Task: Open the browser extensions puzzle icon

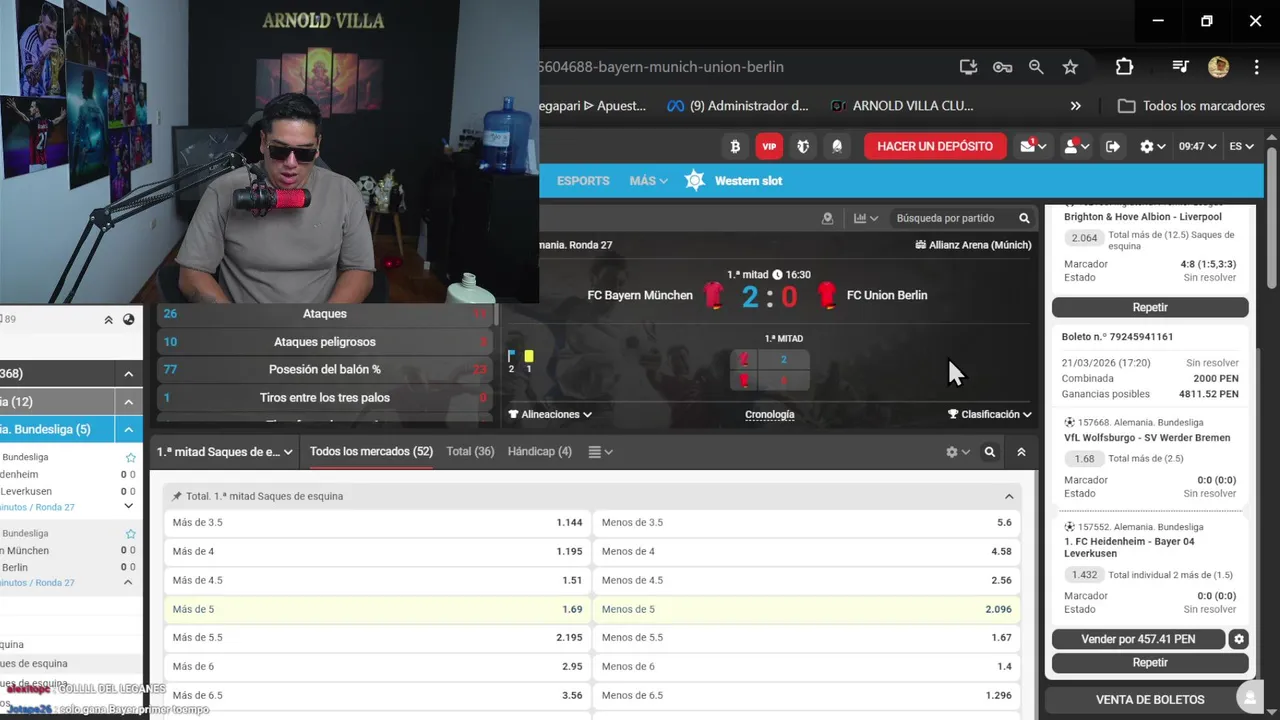Action: [1124, 67]
